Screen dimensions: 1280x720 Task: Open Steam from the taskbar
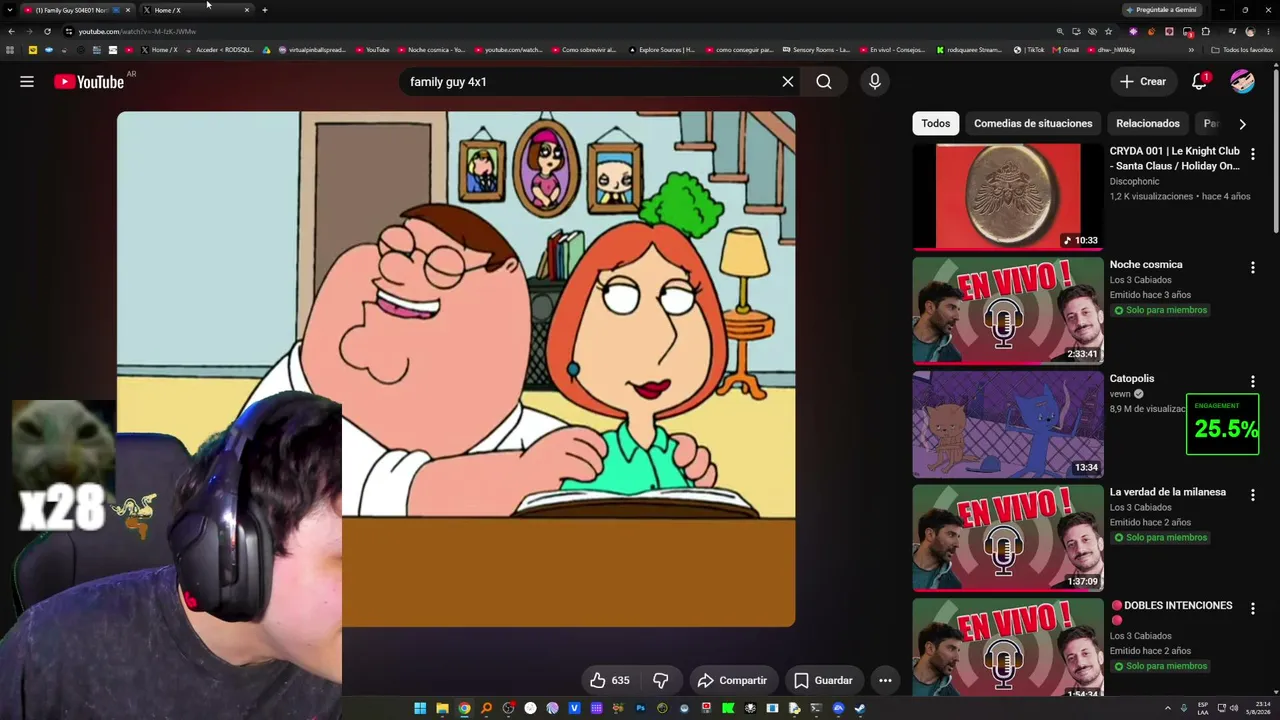pos(860,709)
